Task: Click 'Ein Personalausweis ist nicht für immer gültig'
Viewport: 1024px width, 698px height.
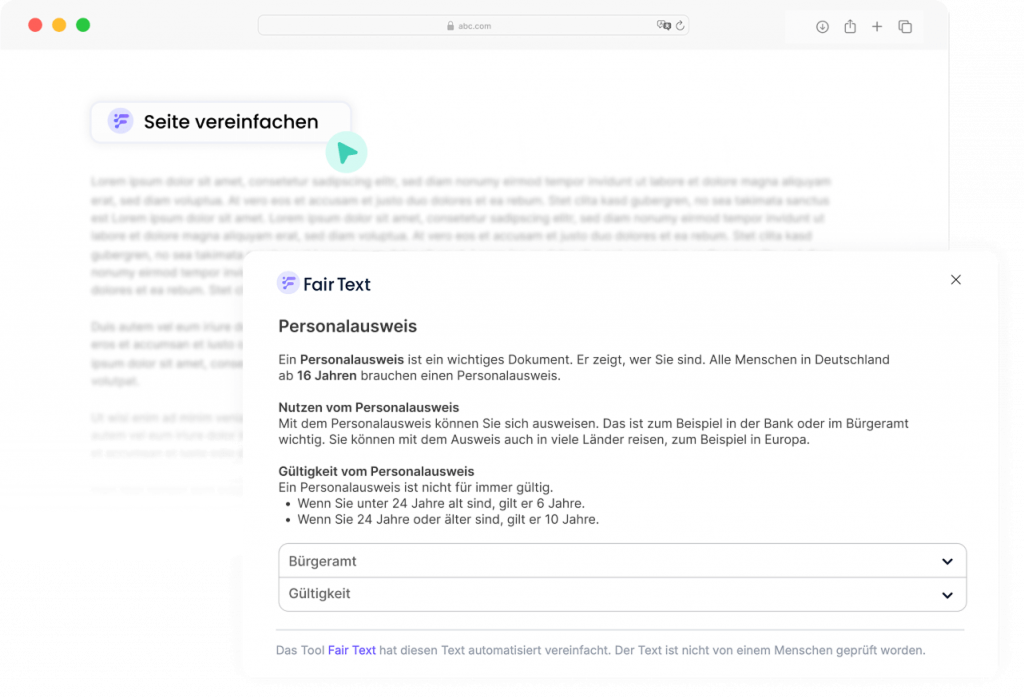Action: tap(415, 488)
